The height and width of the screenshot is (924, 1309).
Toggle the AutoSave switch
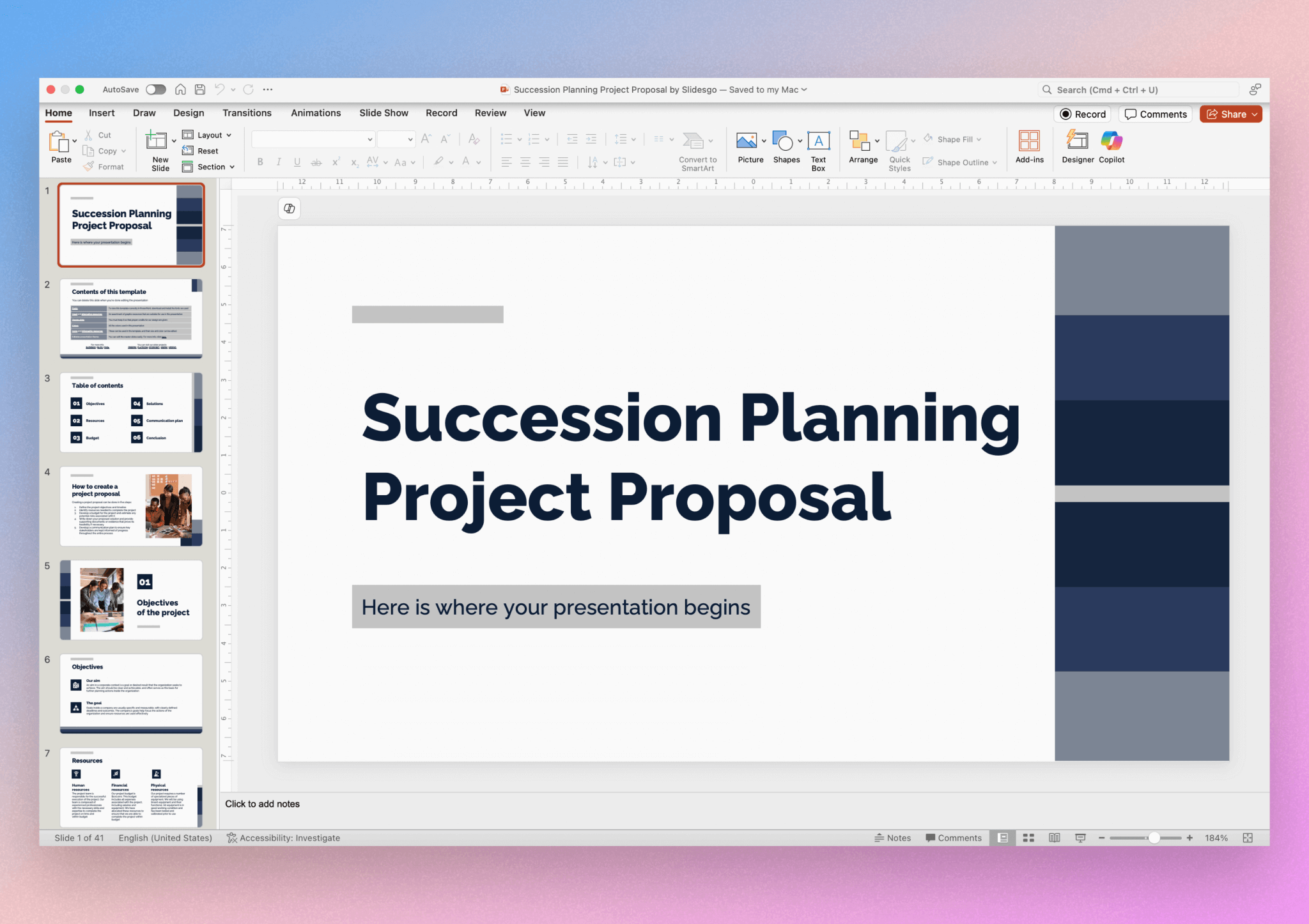155,89
